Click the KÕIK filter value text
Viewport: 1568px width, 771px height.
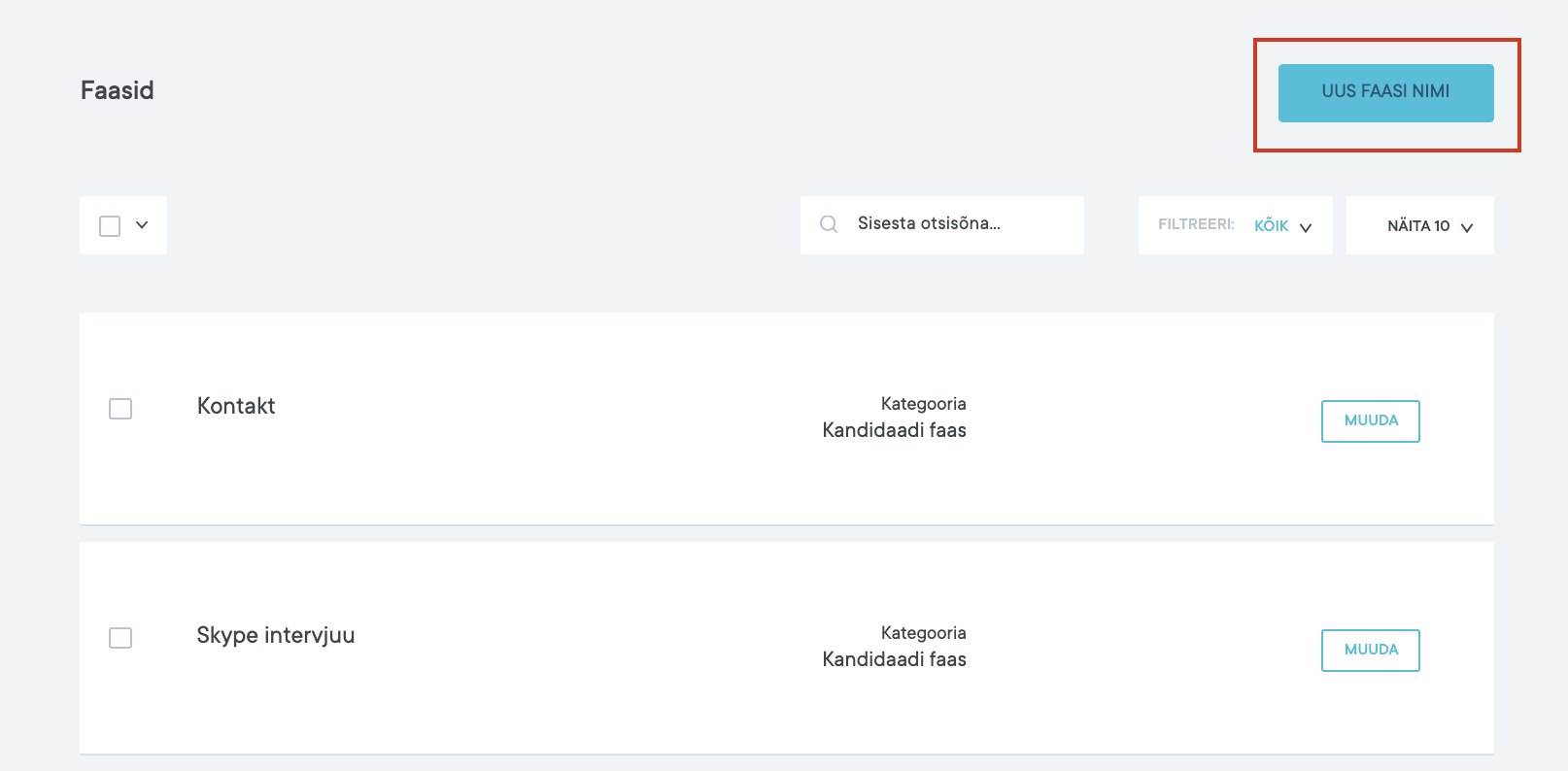[x=1271, y=225]
